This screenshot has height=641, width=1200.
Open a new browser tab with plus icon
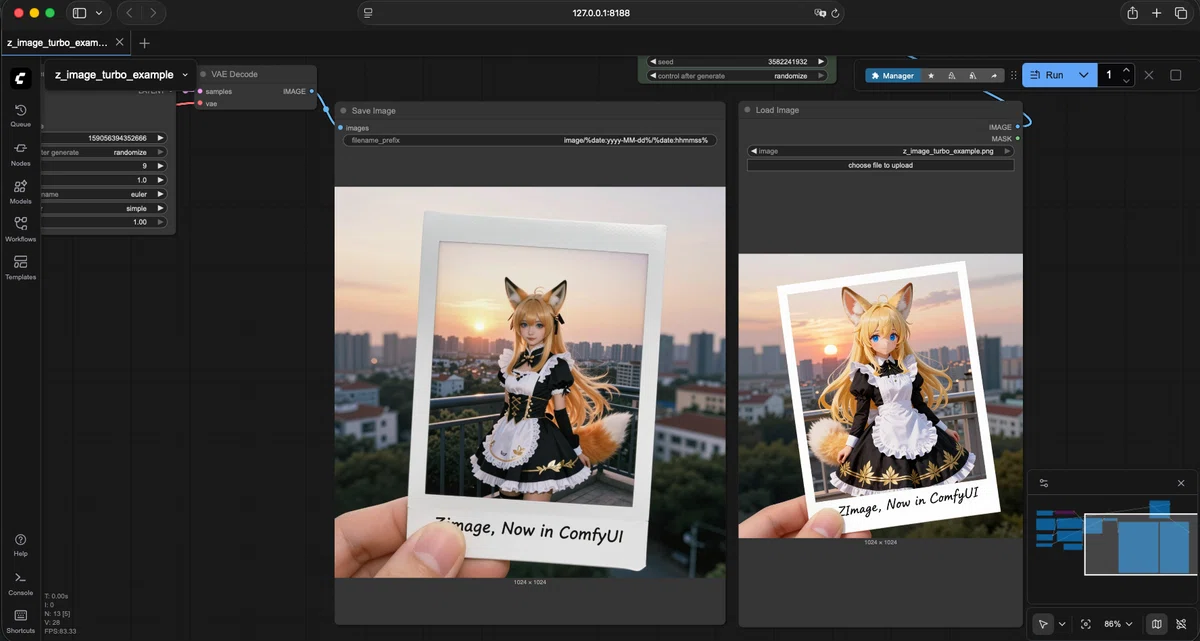click(x=1156, y=13)
